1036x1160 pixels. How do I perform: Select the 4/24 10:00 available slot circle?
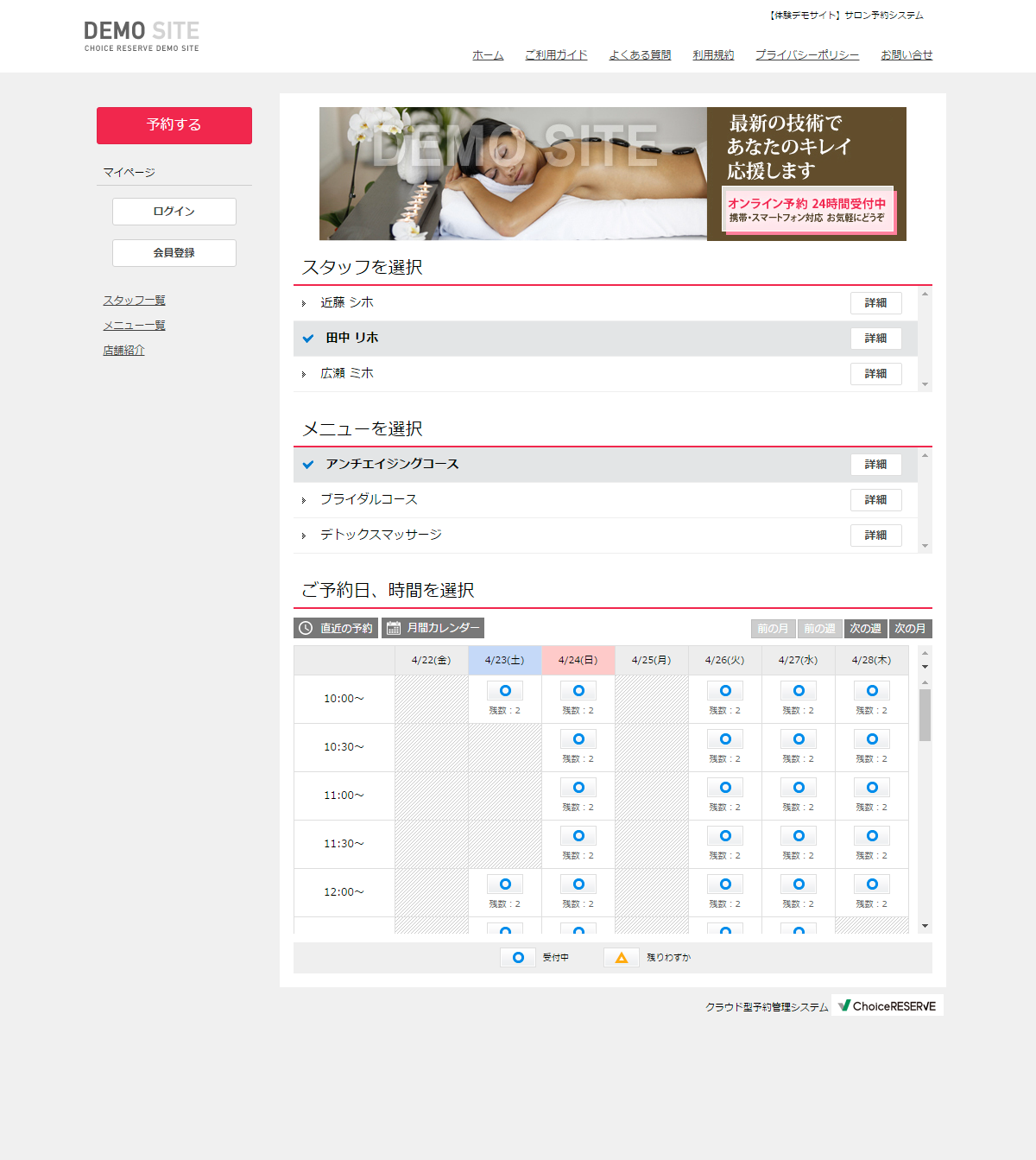(x=578, y=691)
